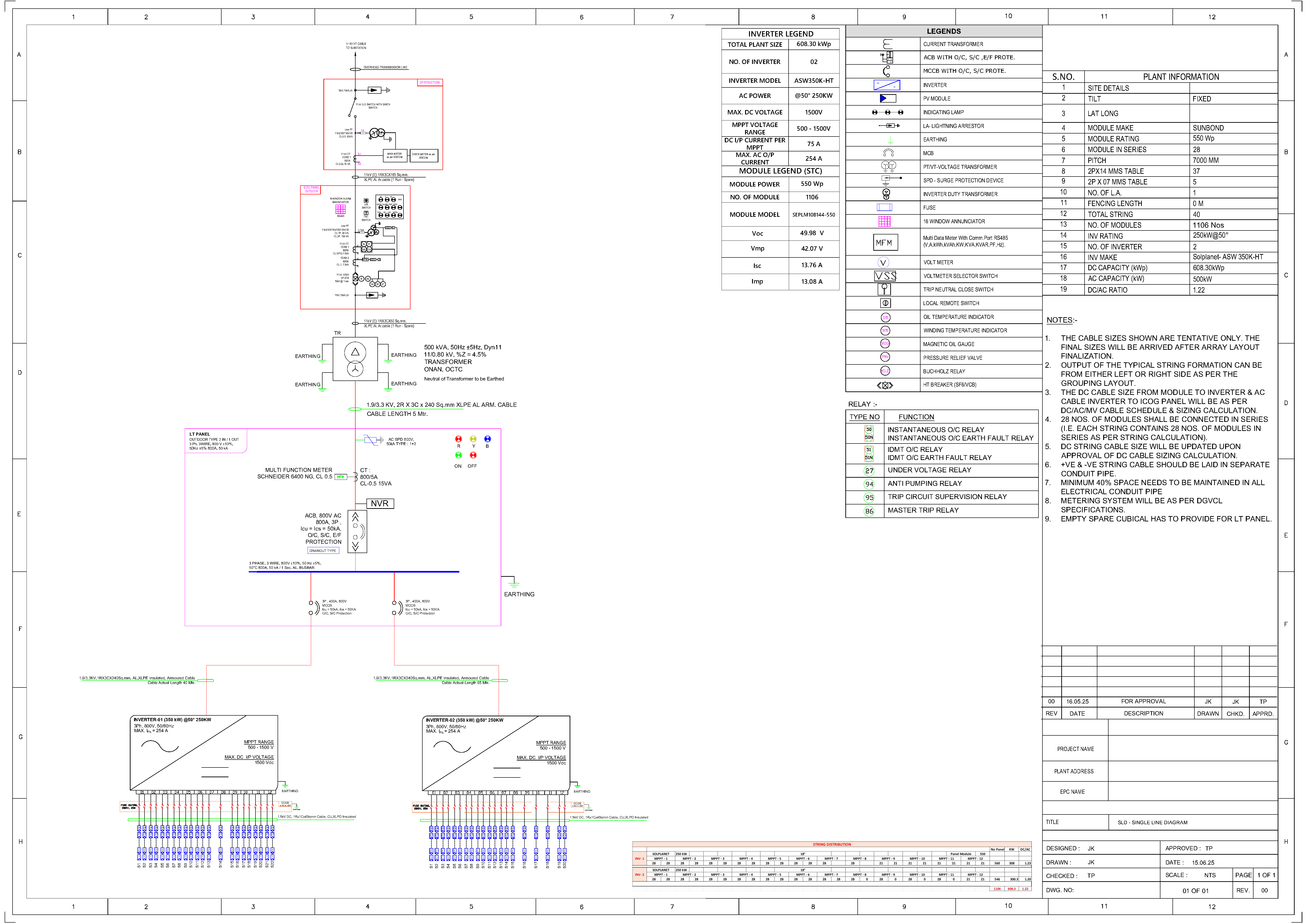Select the red OFF lamp in LT panel

click(473, 455)
